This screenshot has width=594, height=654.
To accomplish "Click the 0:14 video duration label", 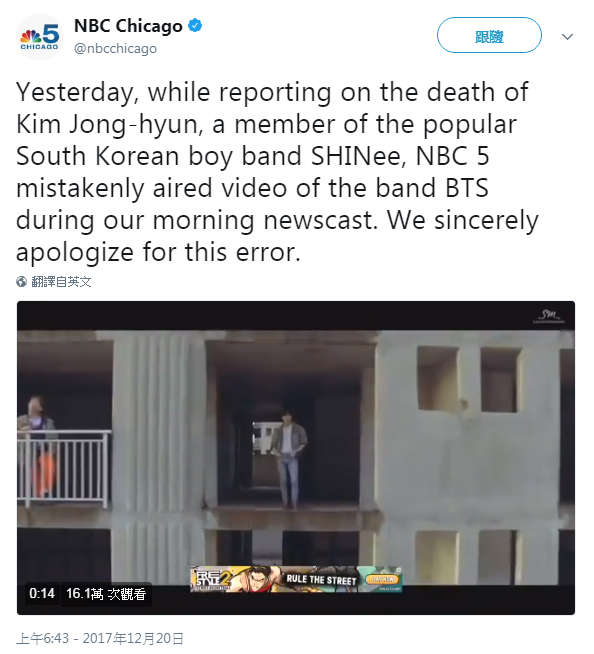I will (42, 593).
